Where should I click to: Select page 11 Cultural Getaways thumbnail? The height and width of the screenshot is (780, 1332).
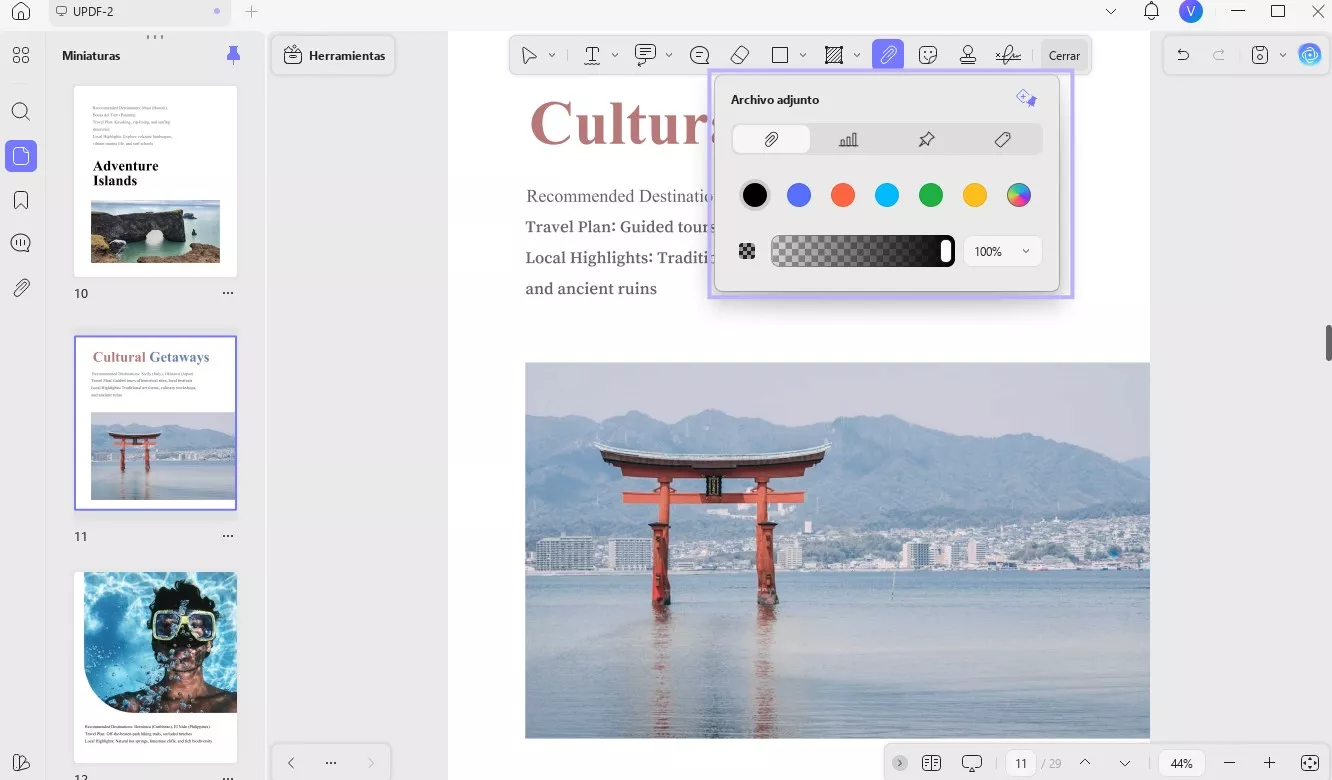point(155,423)
